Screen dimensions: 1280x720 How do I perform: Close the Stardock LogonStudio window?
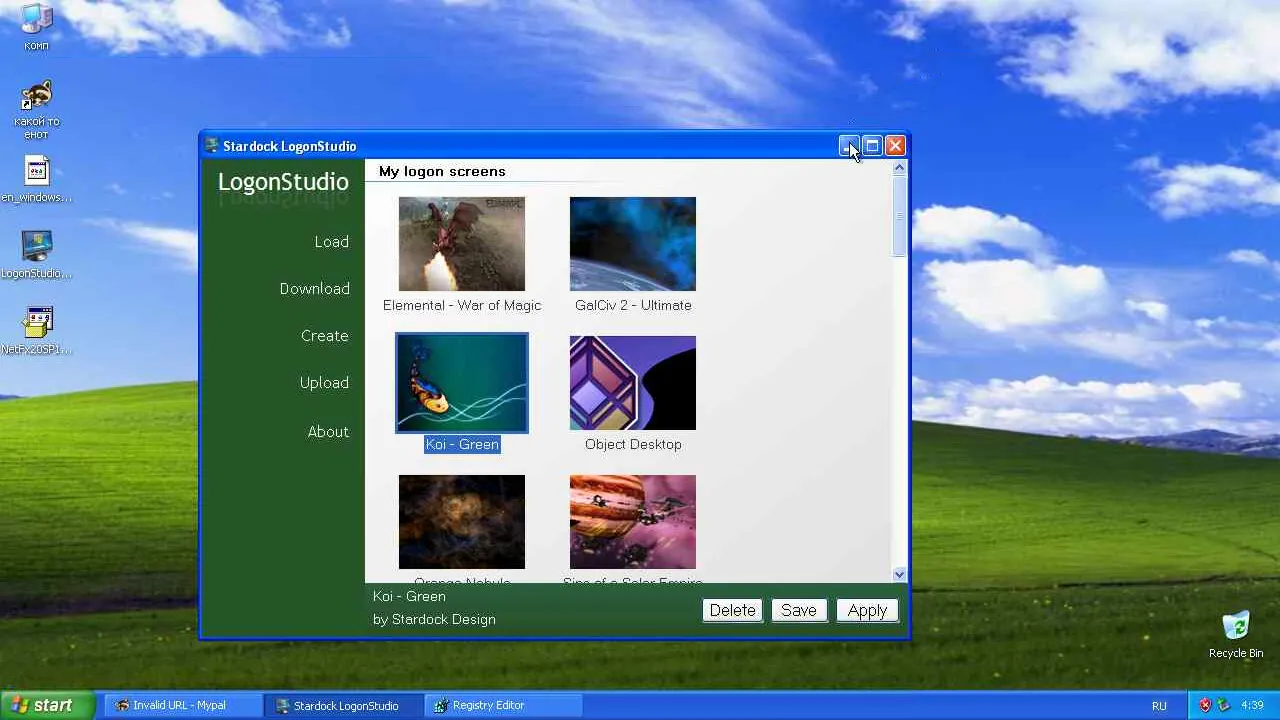895,146
